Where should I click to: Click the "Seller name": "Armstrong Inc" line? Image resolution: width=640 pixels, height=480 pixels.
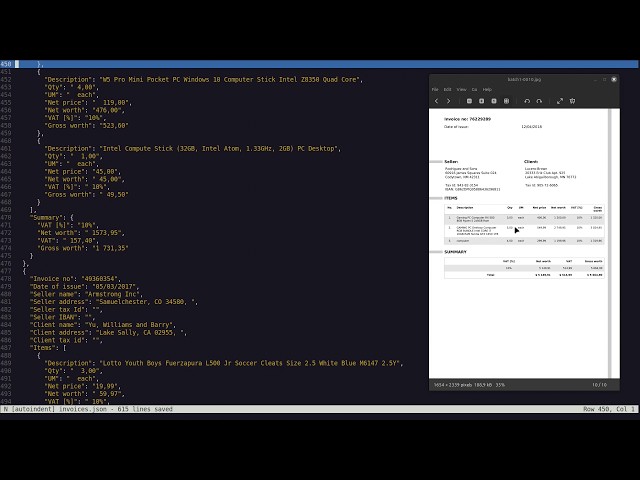coord(86,294)
